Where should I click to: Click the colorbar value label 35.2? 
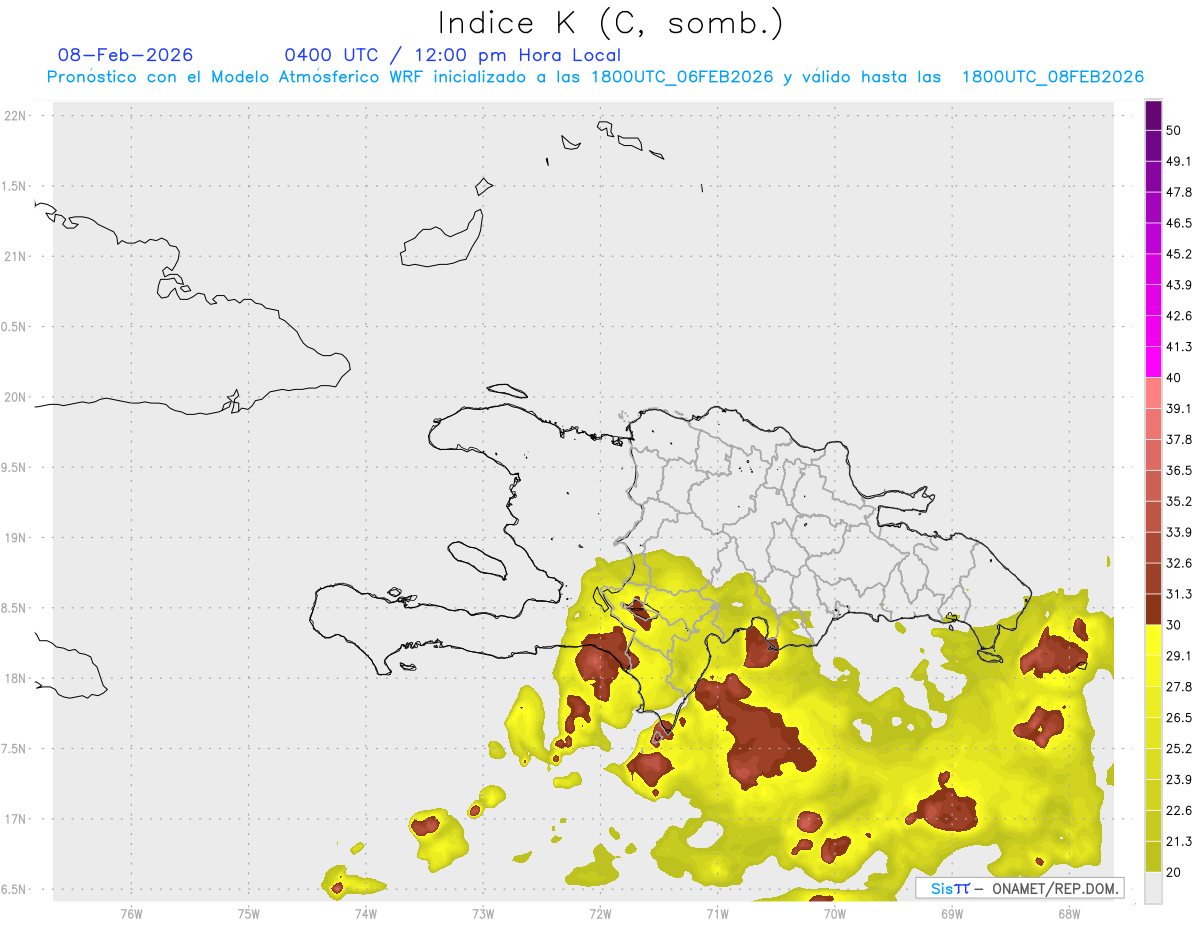point(1179,501)
